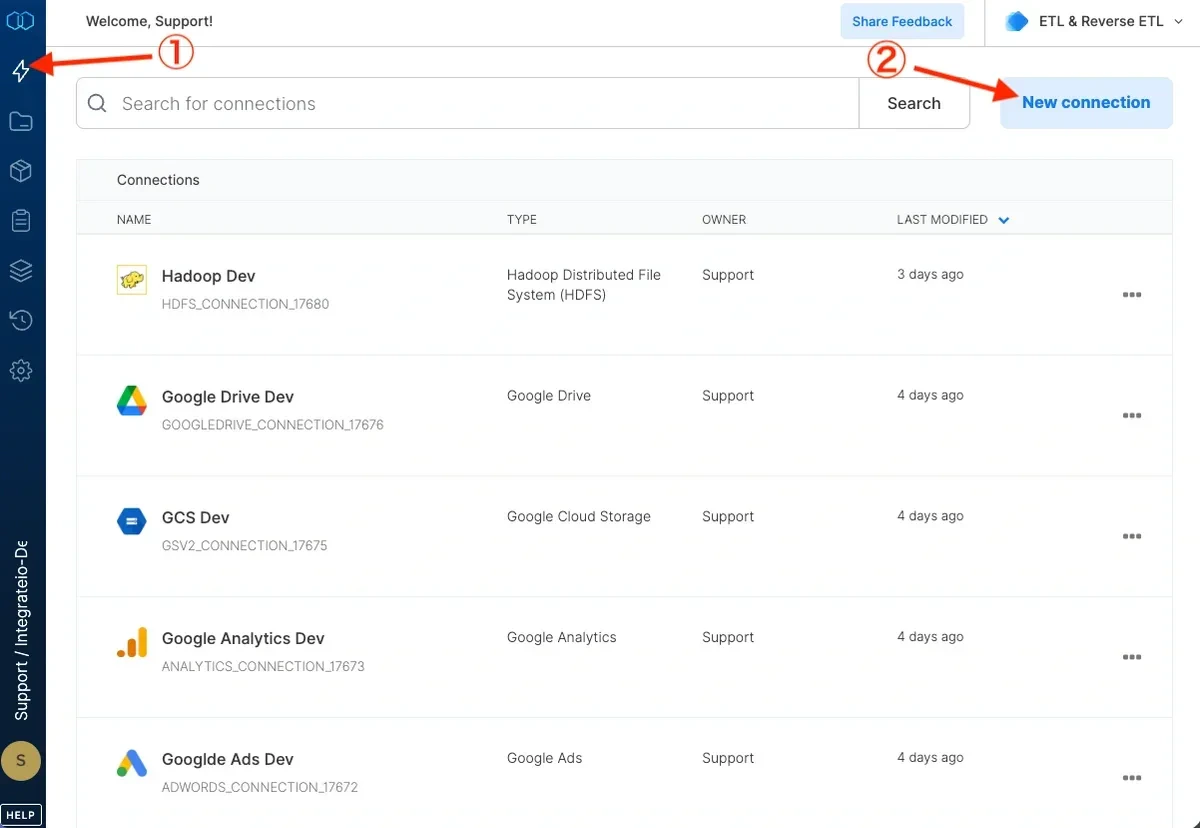Select the ADWORDS_CONNECTION_17672 identifier text

tap(260, 788)
